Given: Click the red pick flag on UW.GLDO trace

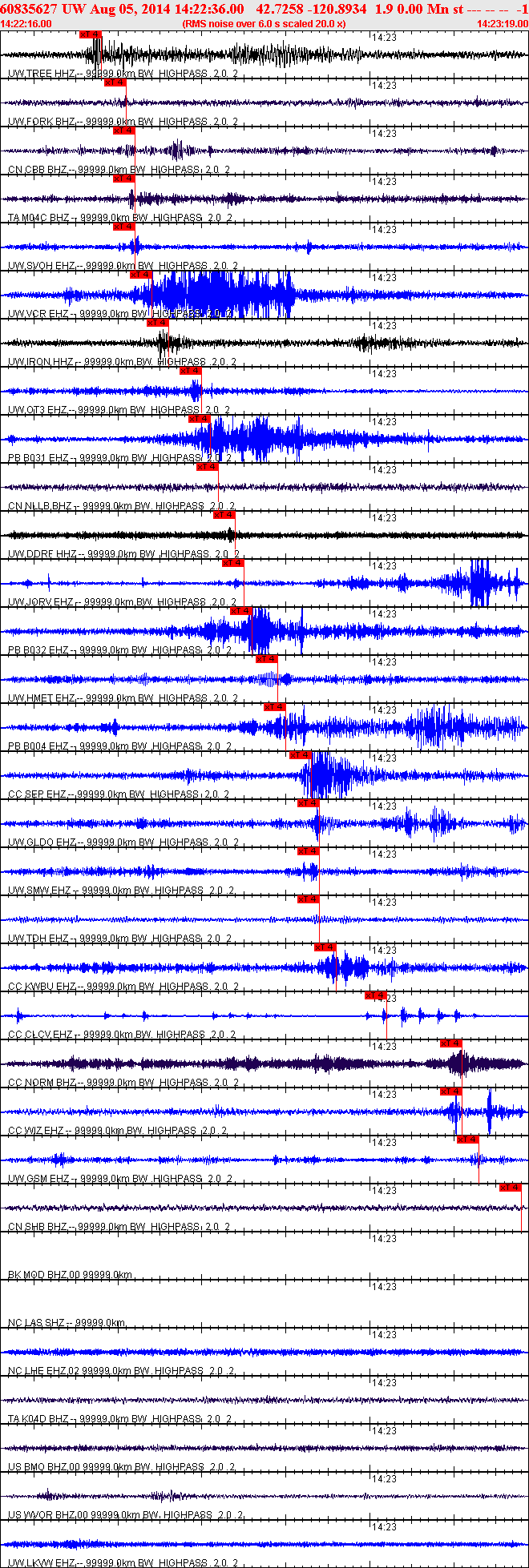Looking at the screenshot, I should tap(309, 803).
